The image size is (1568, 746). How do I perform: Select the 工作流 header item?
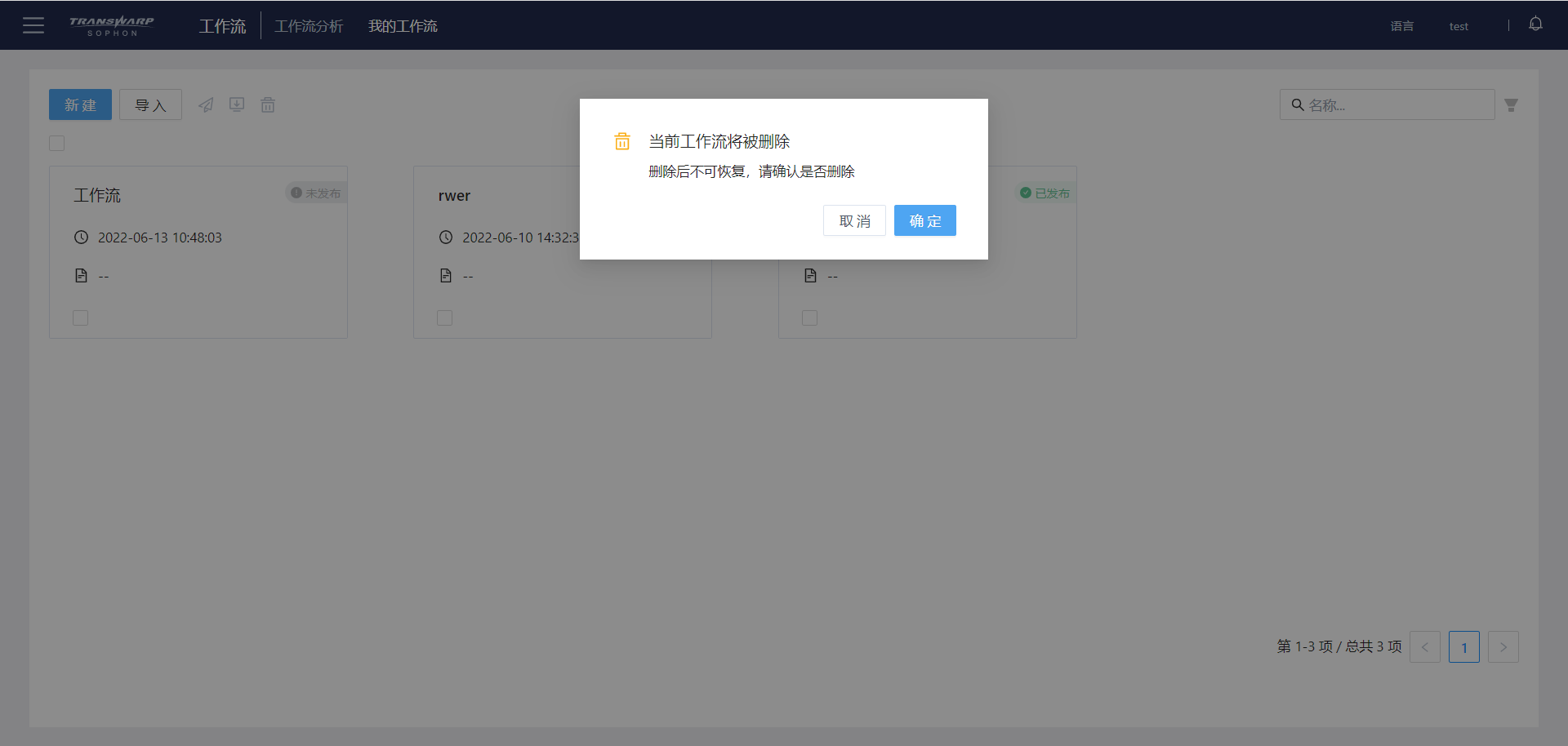[222, 26]
